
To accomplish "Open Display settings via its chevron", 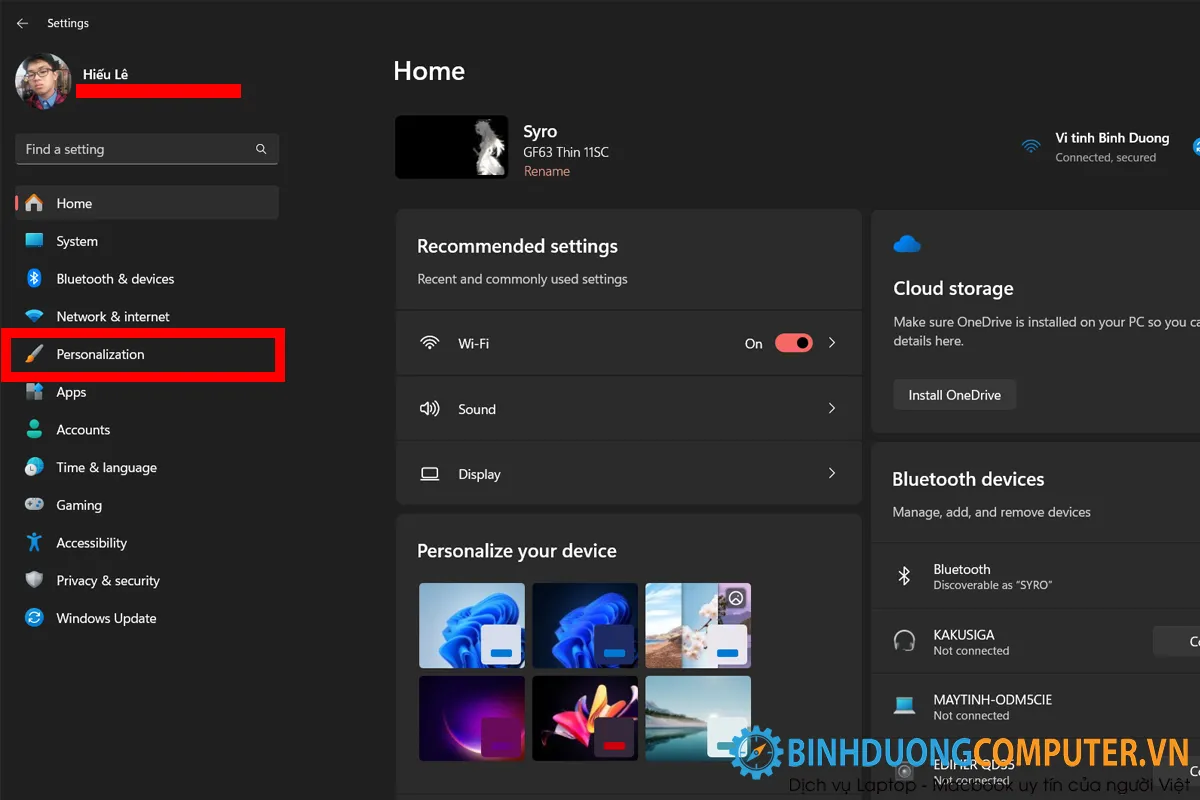I will 831,473.
